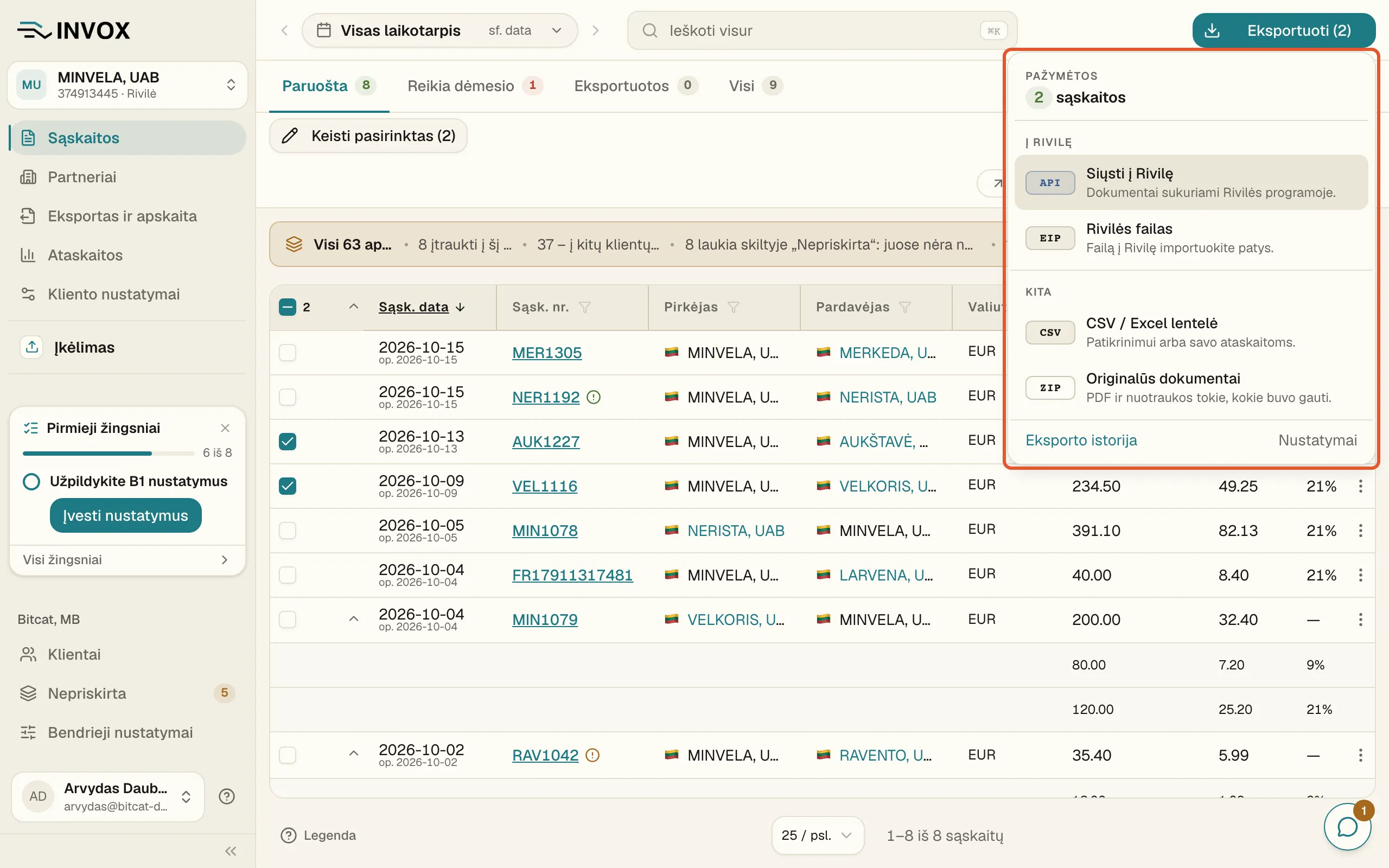
Task: Collapse the MIN1079 row chevron
Action: (354, 619)
